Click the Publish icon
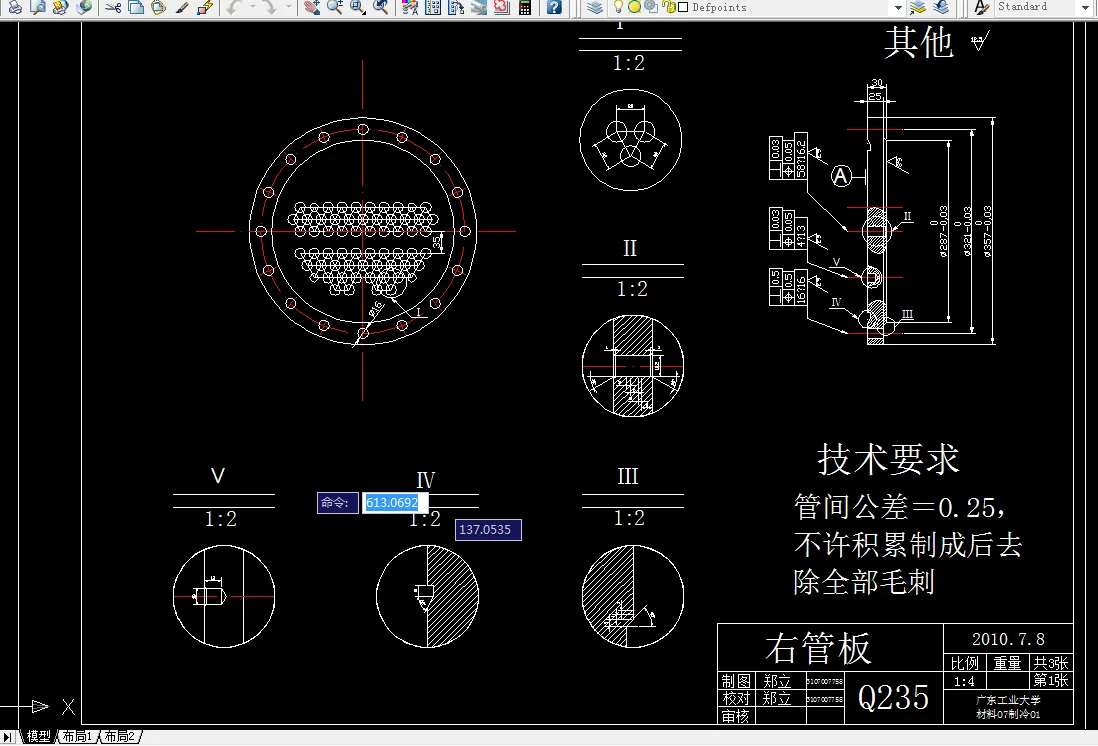This screenshot has height=746, width=1098. point(60,8)
